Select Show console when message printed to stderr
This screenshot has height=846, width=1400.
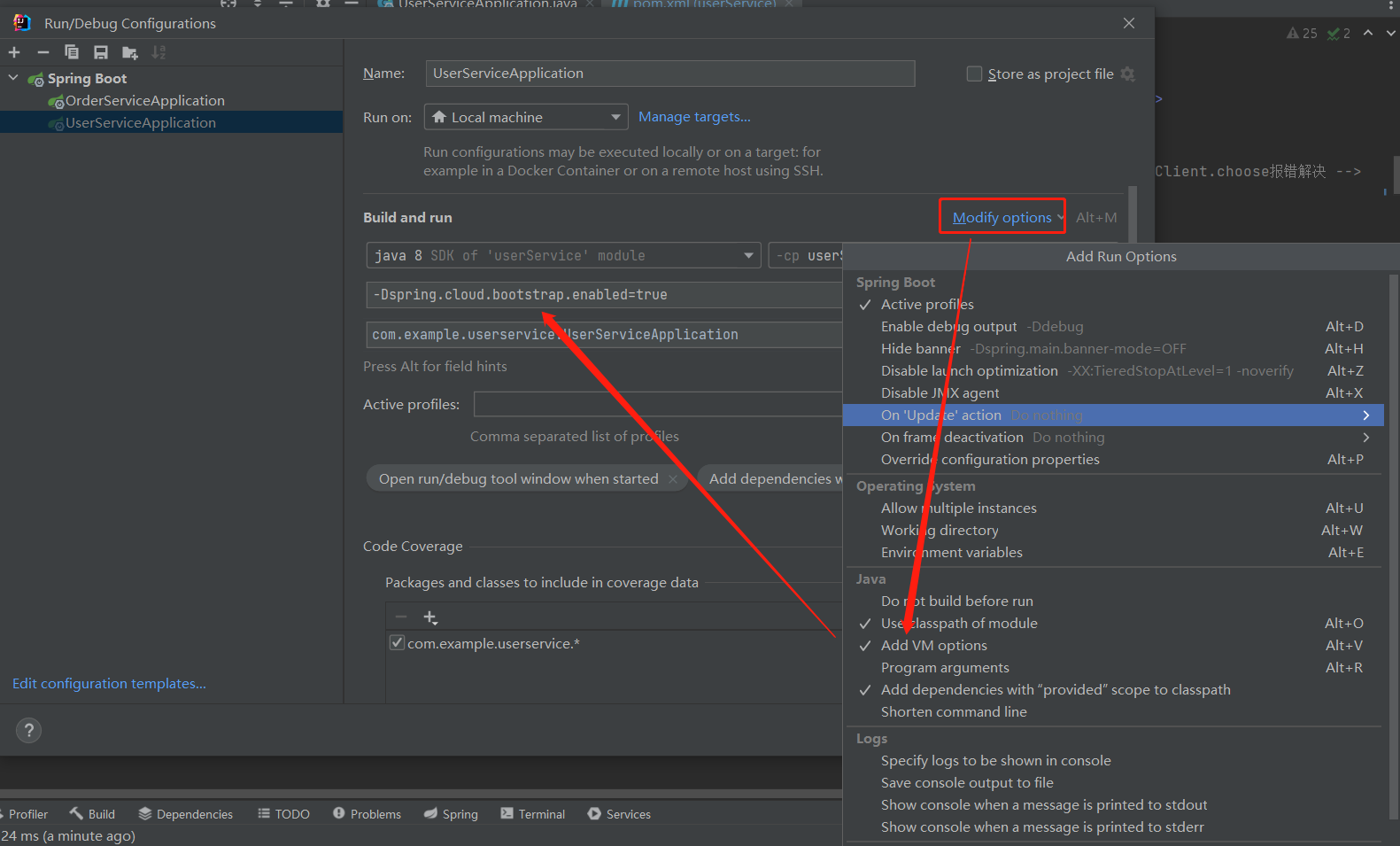pos(1112,827)
